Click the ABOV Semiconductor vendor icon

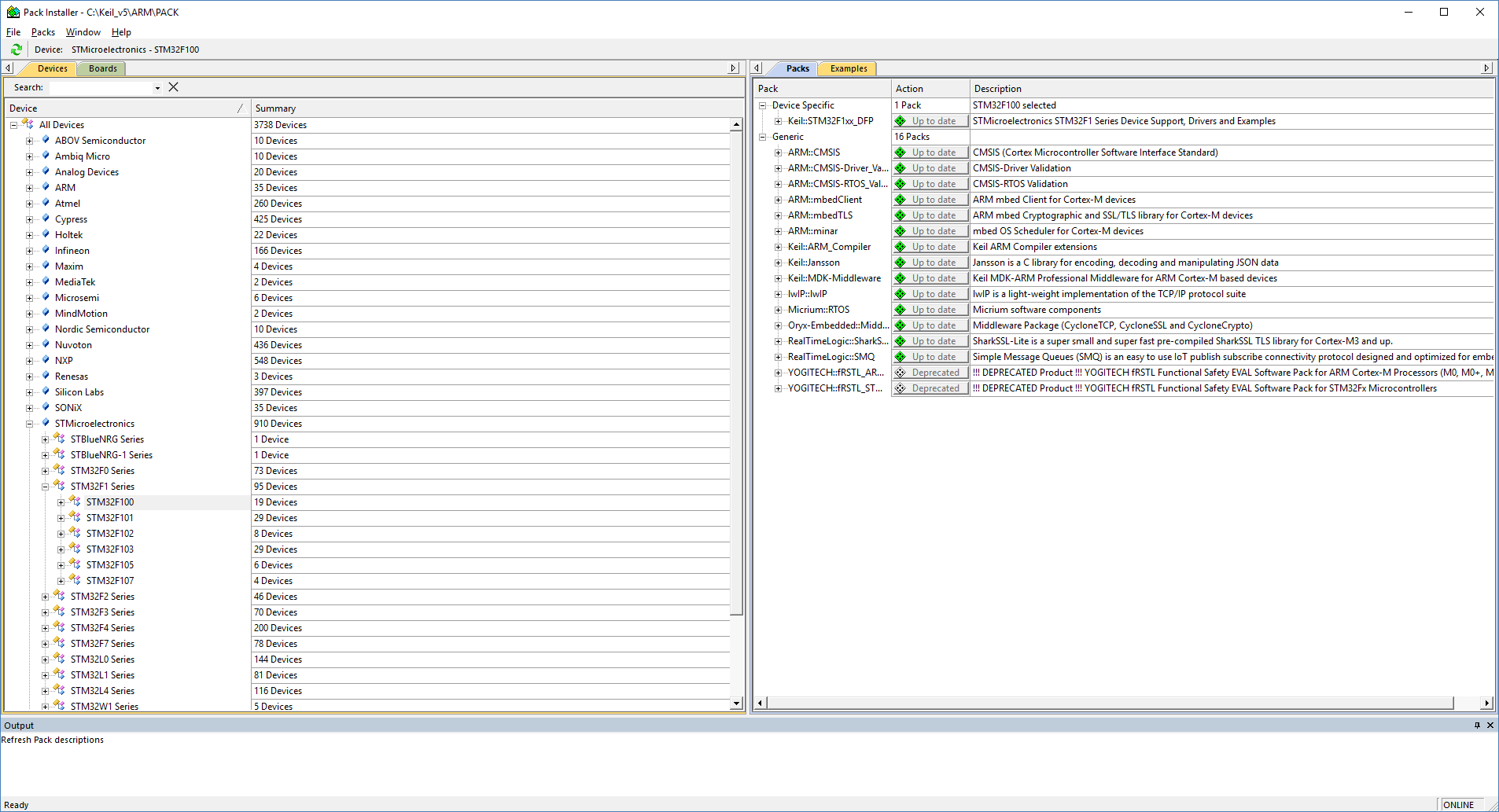(x=46, y=140)
